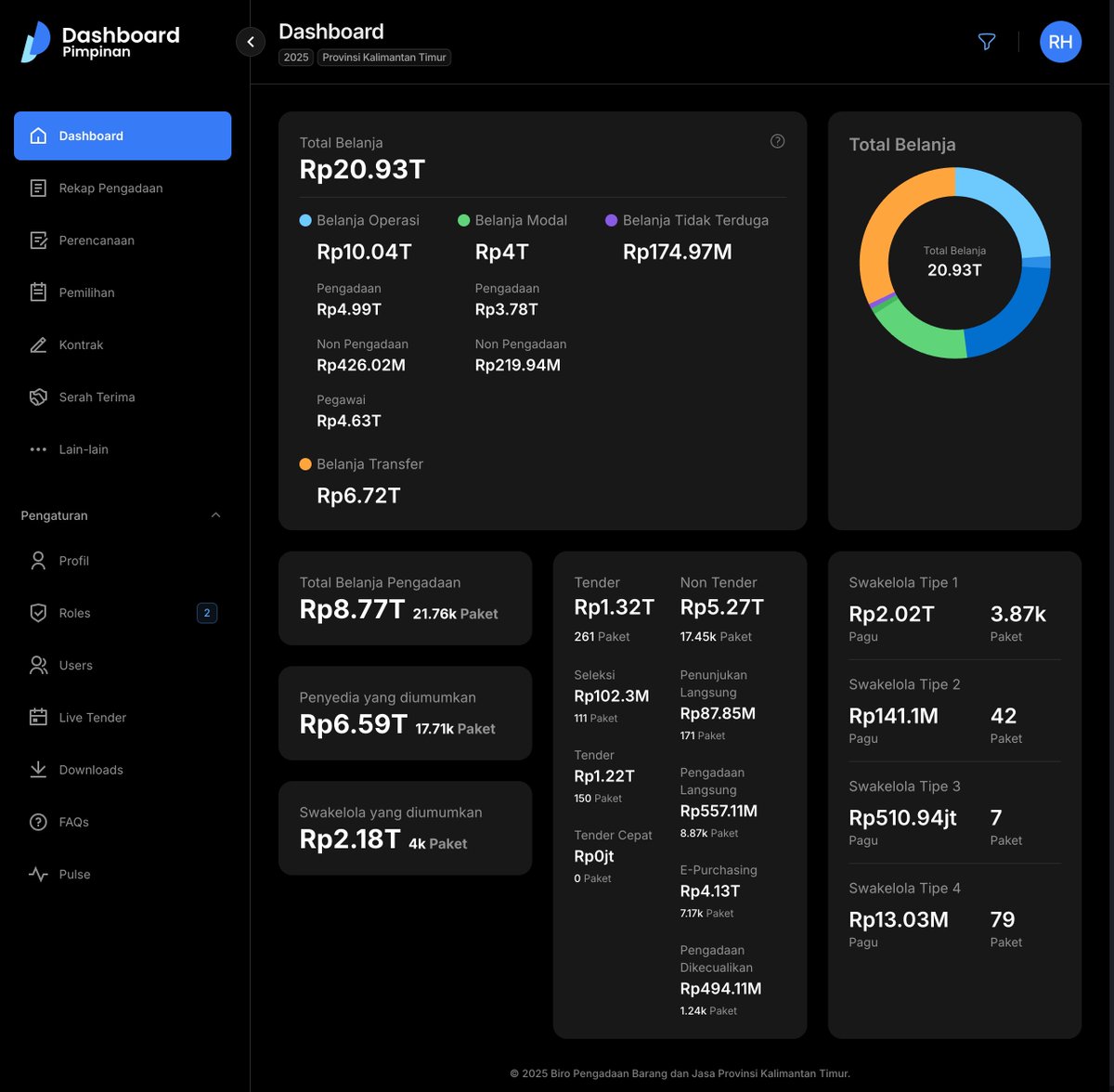Click the Downloads arrow icon

point(38,770)
